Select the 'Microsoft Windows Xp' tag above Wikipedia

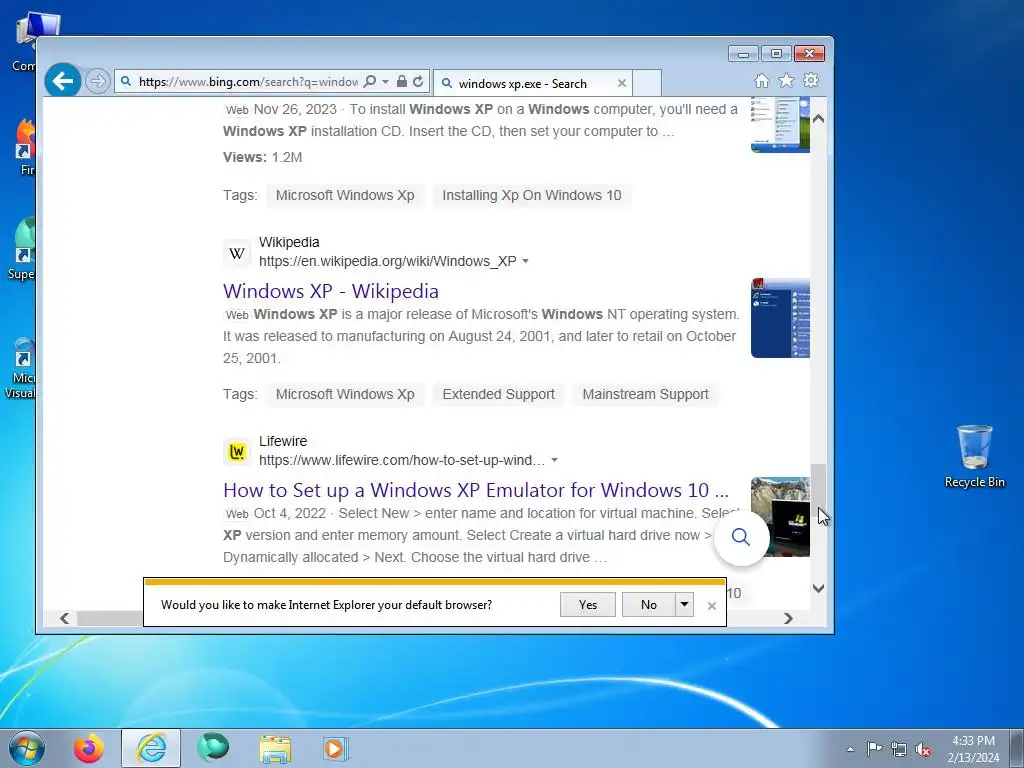[345, 195]
